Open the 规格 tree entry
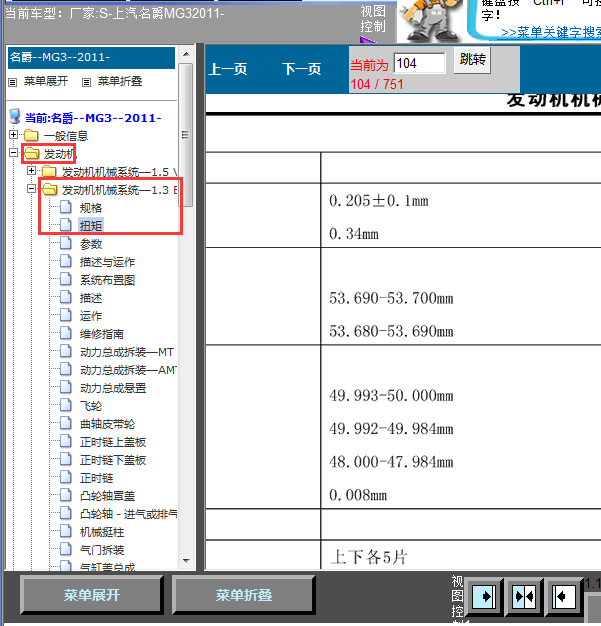Viewport: 601px width, 626px height. (91, 208)
